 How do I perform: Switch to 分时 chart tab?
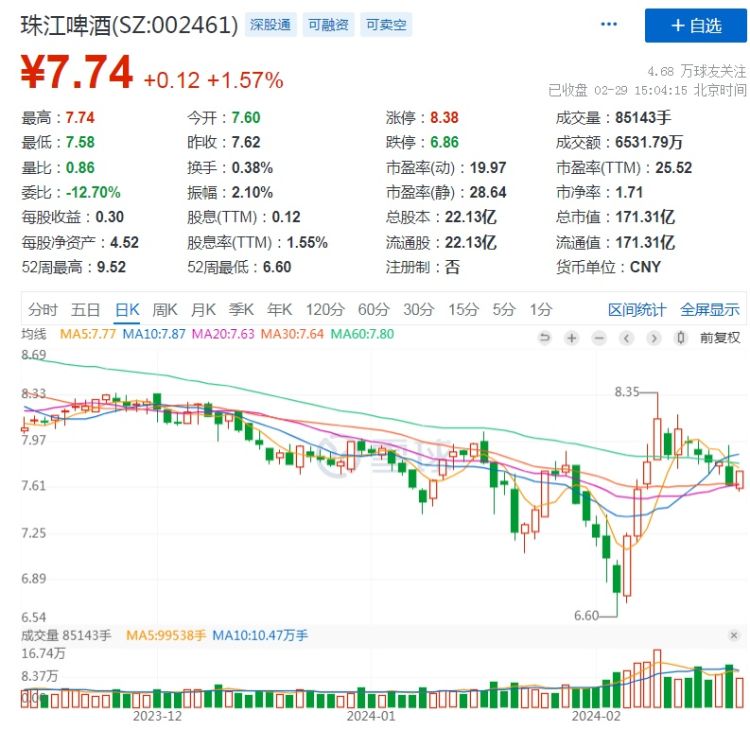click(43, 310)
